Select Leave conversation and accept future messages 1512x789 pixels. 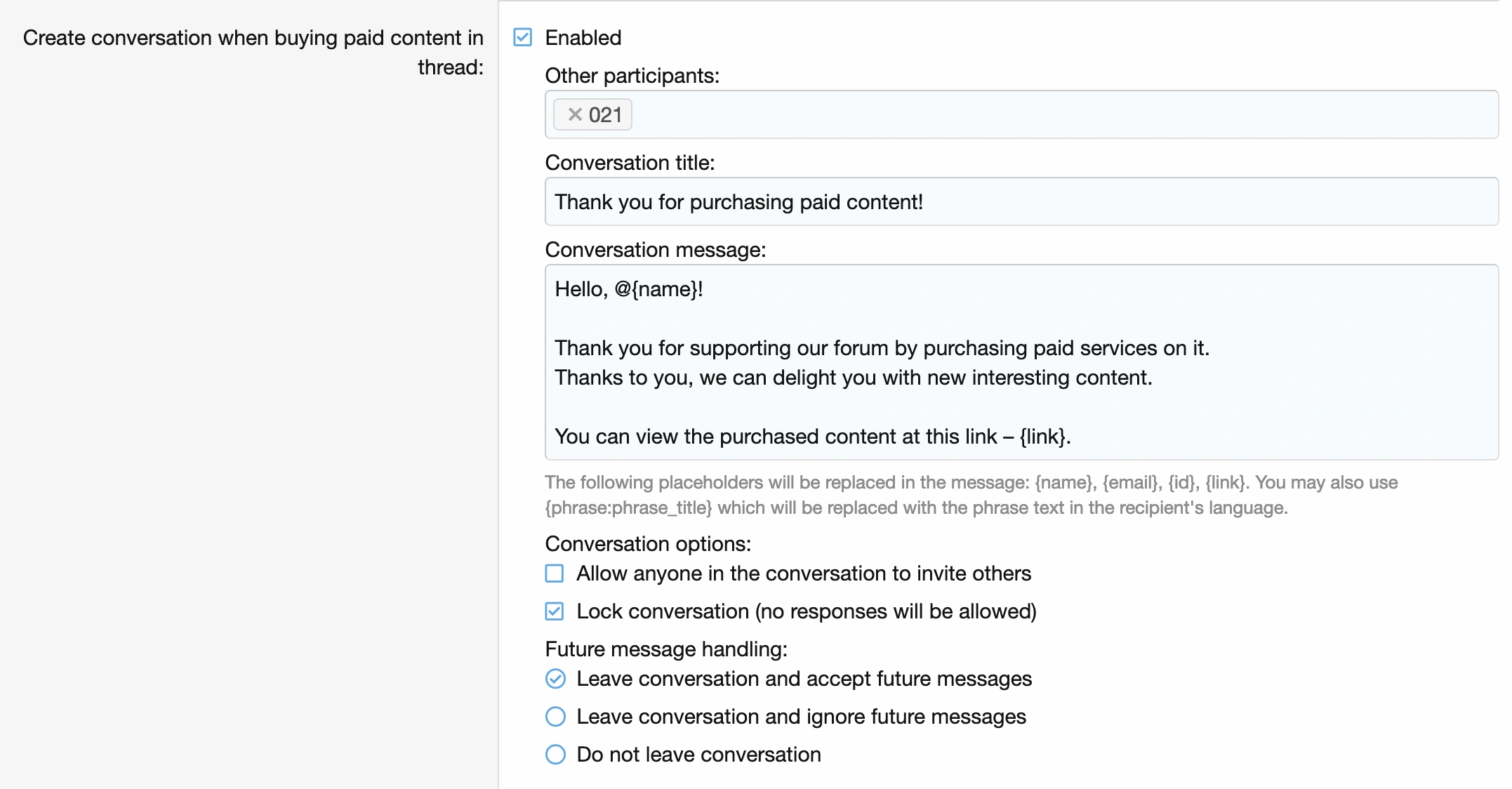pos(555,679)
